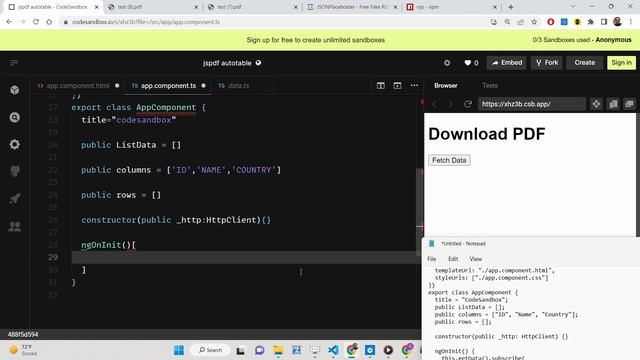The height and width of the screenshot is (360, 640).
Task: Reload the Chrome page
Action: (36, 22)
